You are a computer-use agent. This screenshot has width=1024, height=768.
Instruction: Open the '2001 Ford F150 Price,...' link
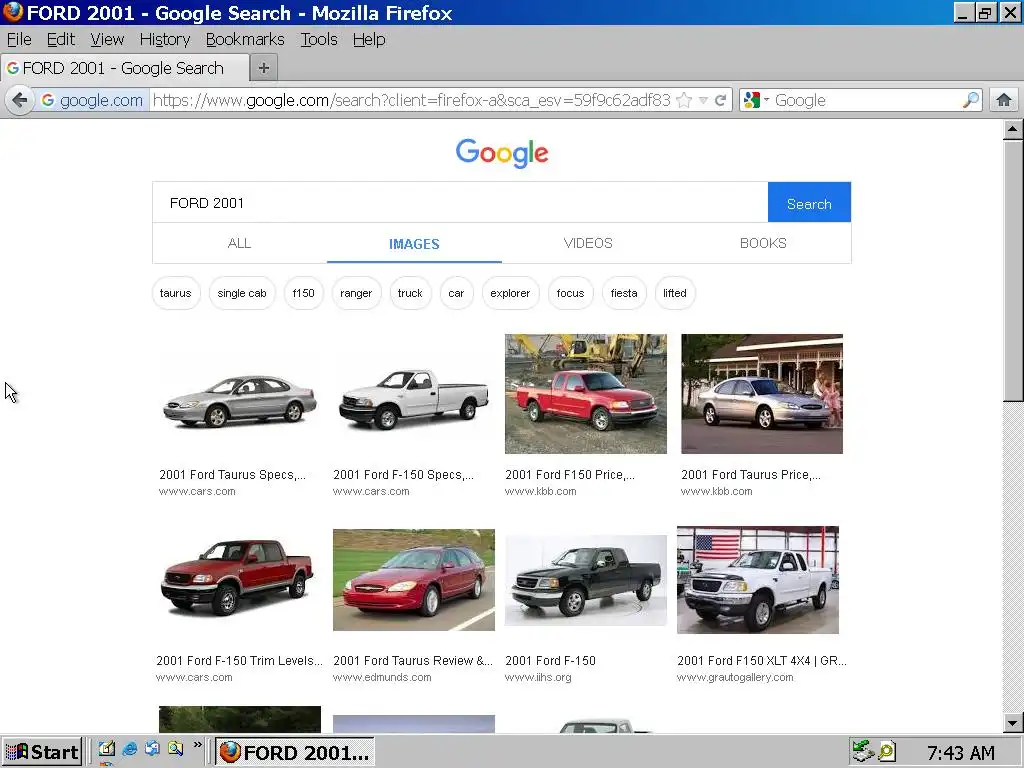coord(569,475)
